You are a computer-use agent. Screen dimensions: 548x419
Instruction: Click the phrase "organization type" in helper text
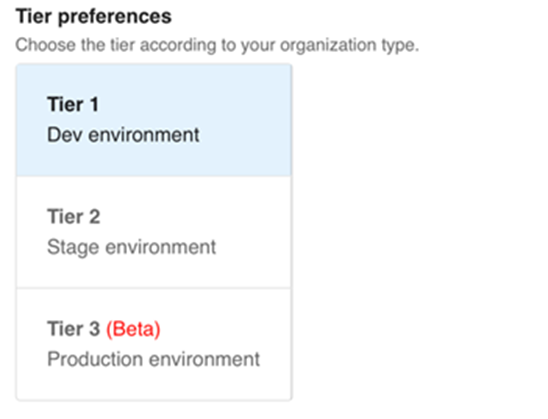[349, 45]
